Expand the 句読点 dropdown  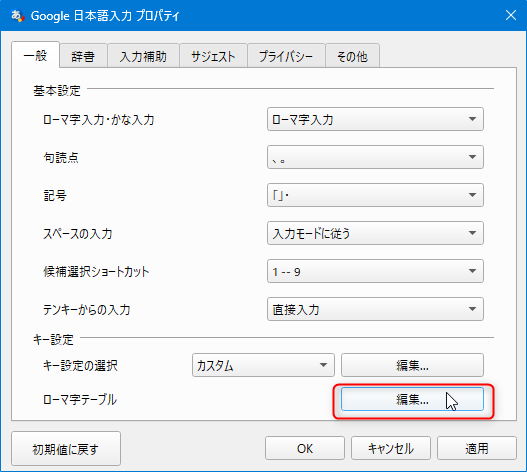[375, 157]
